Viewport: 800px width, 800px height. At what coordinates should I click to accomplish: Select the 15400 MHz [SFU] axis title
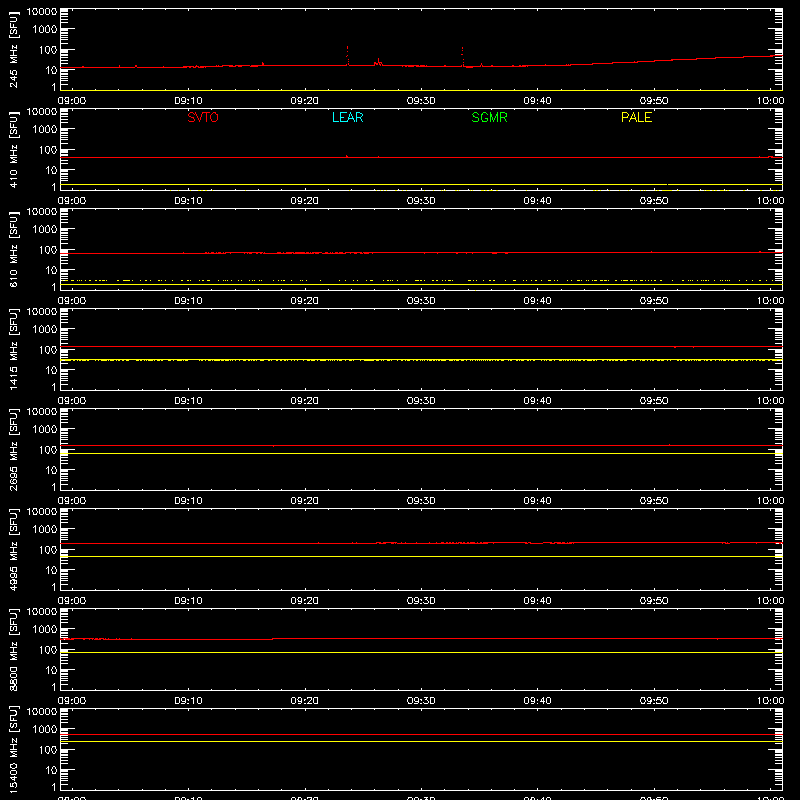coord(13,749)
